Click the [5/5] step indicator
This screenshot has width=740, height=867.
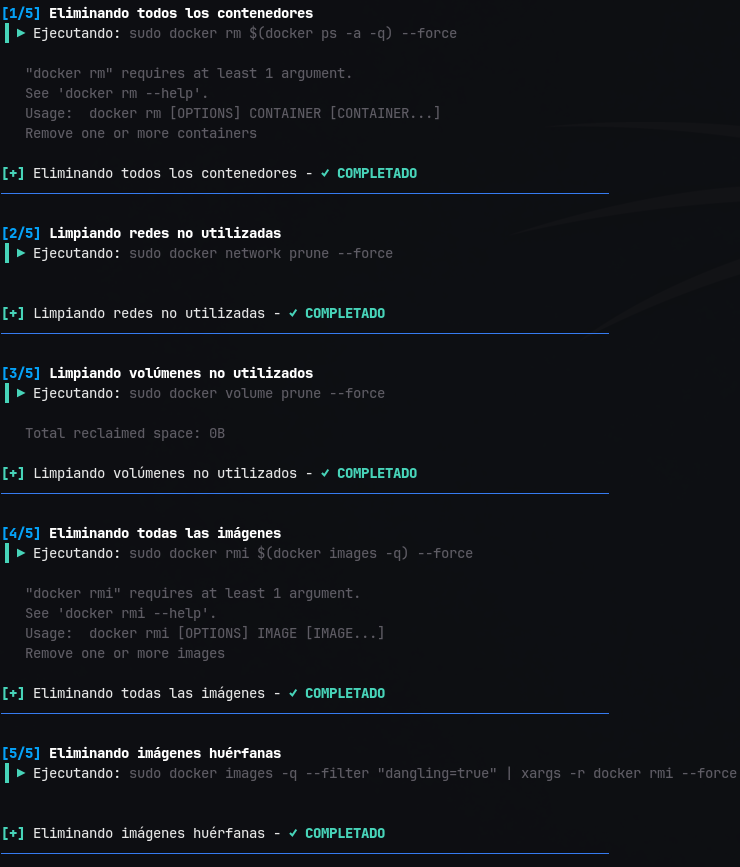tap(21, 753)
